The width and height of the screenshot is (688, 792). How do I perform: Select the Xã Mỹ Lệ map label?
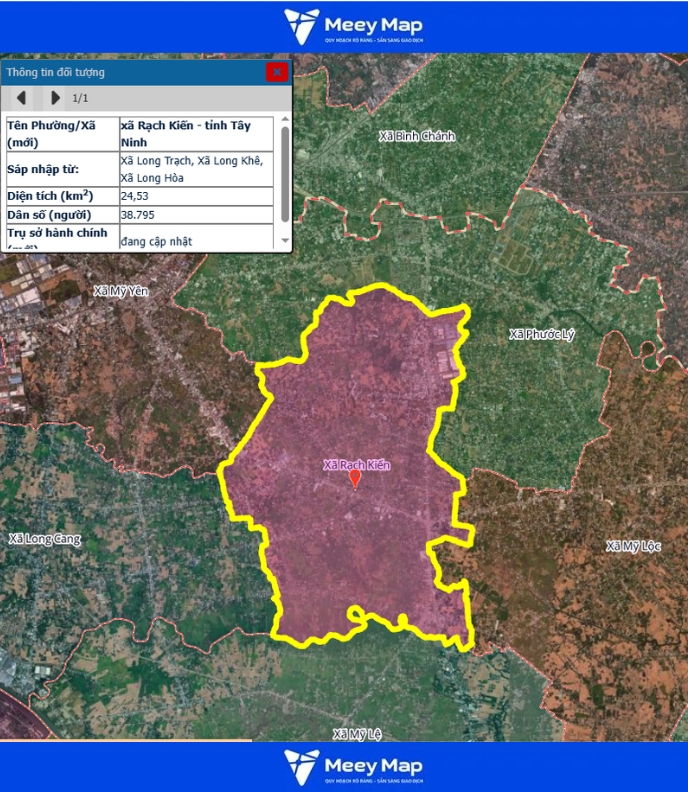[356, 734]
